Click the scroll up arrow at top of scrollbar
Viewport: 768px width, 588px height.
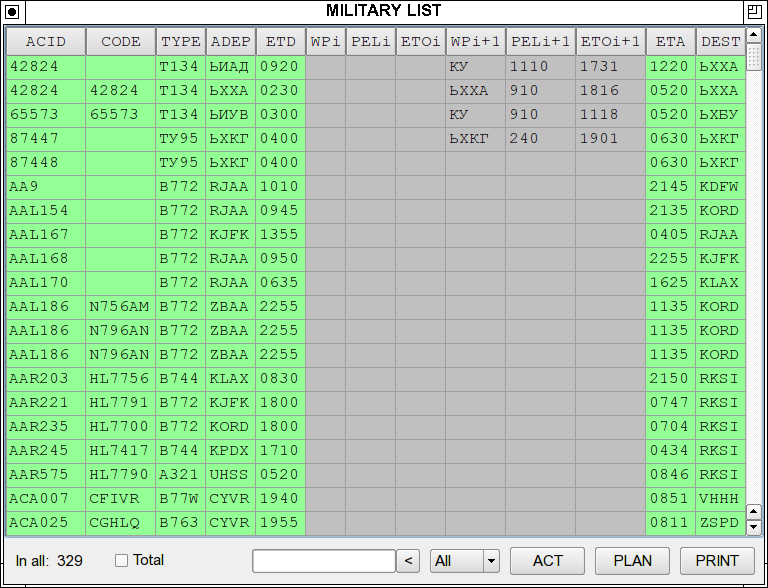coord(753,35)
